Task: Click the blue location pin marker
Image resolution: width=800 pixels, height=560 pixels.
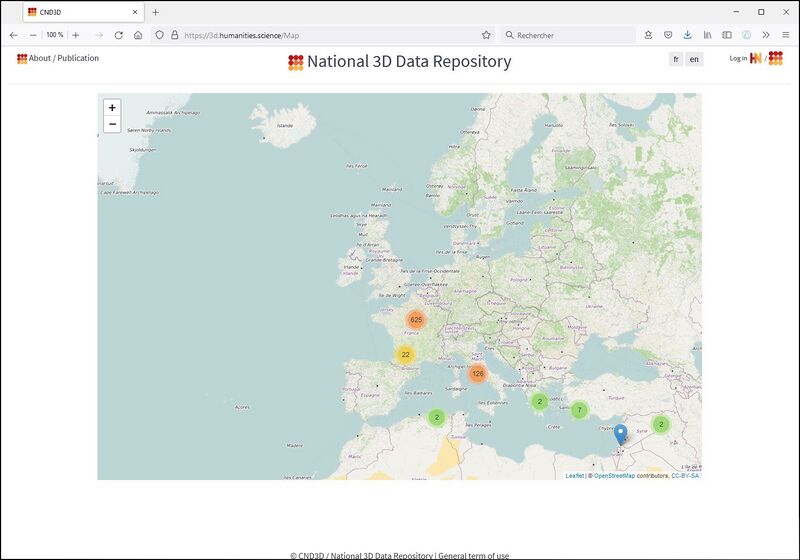Action: pos(620,434)
